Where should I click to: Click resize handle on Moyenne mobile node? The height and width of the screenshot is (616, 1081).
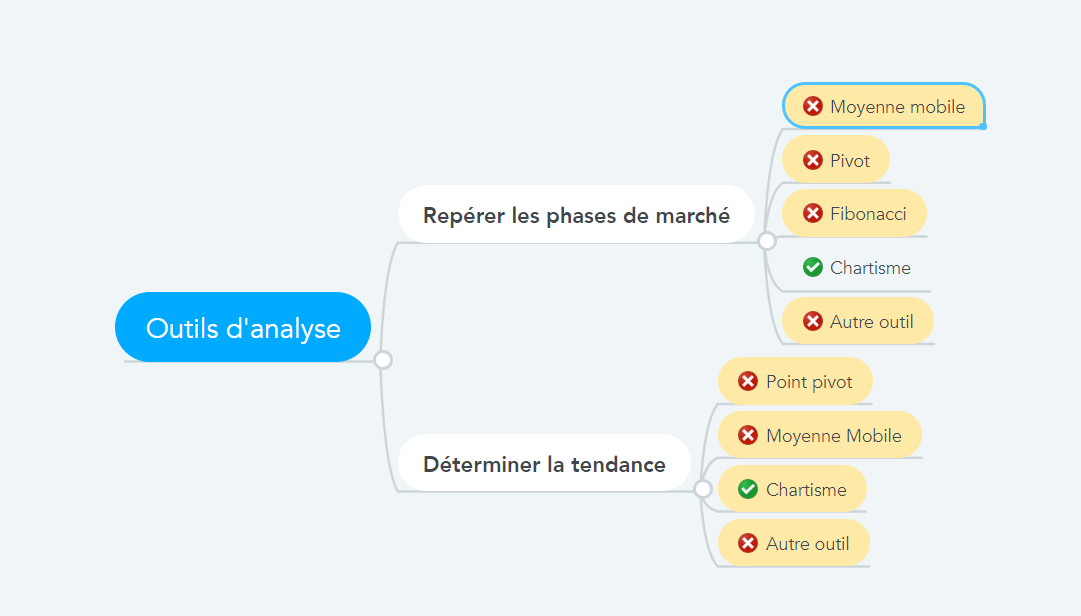984,127
